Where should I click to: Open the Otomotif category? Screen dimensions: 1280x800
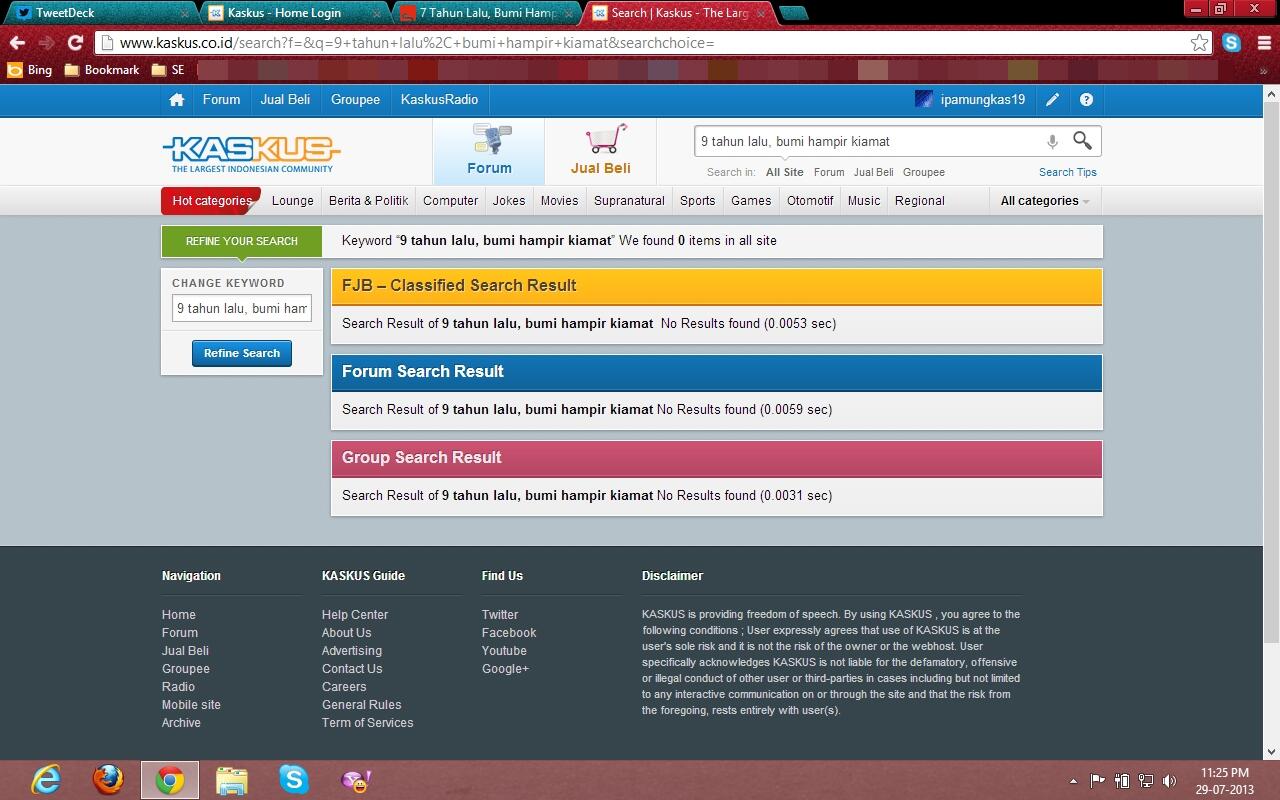[810, 201]
